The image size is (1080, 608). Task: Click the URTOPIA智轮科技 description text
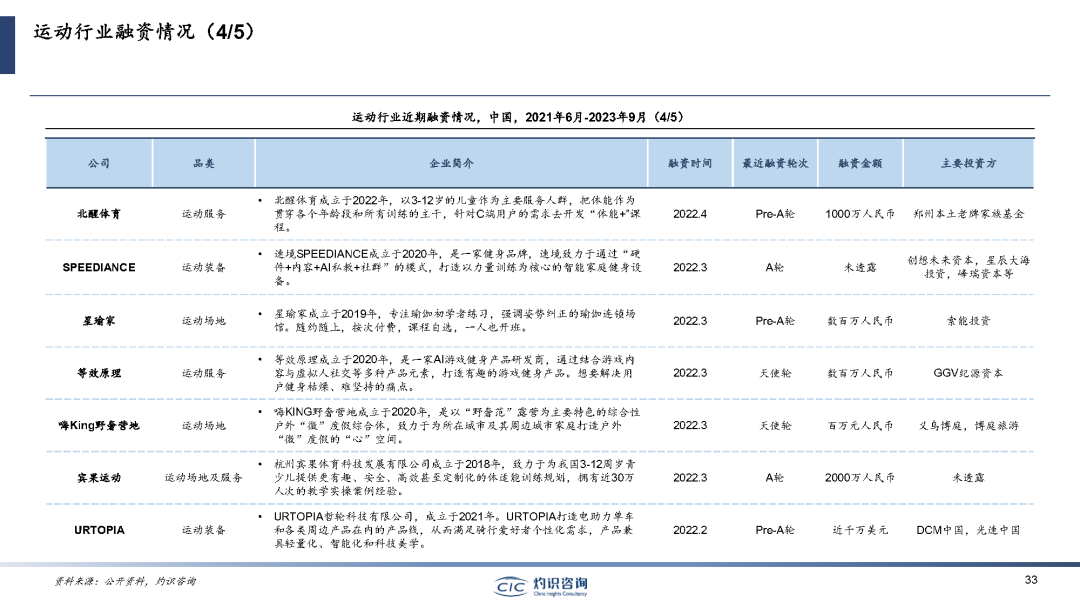454,530
